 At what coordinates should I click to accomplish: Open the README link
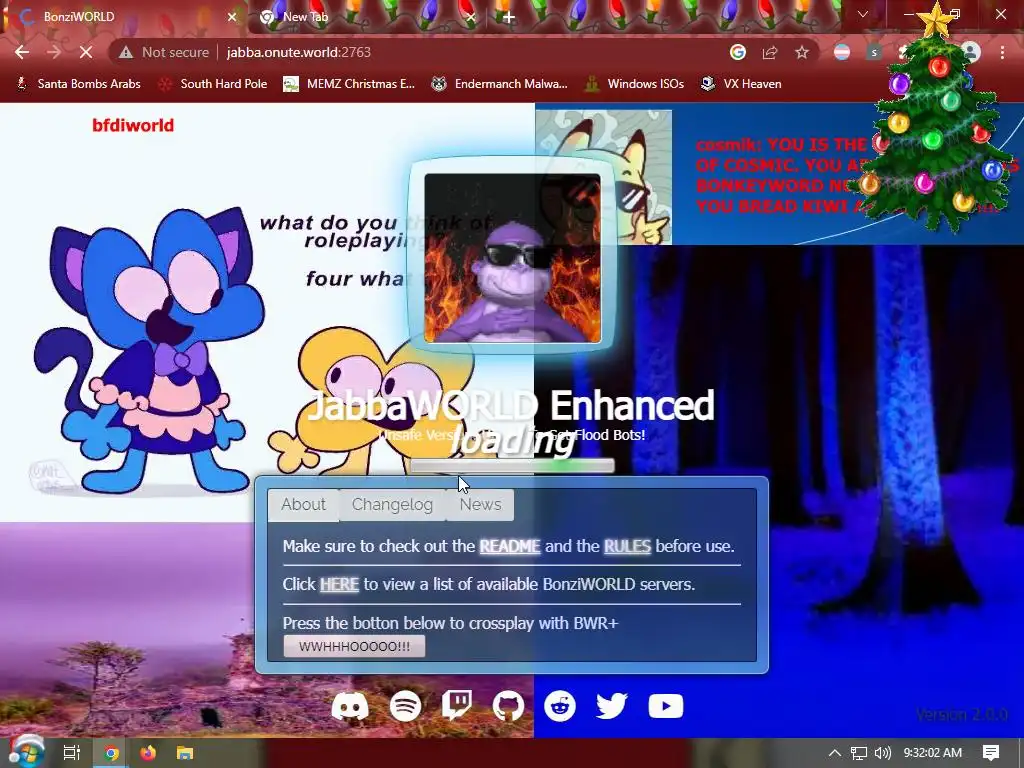509,546
